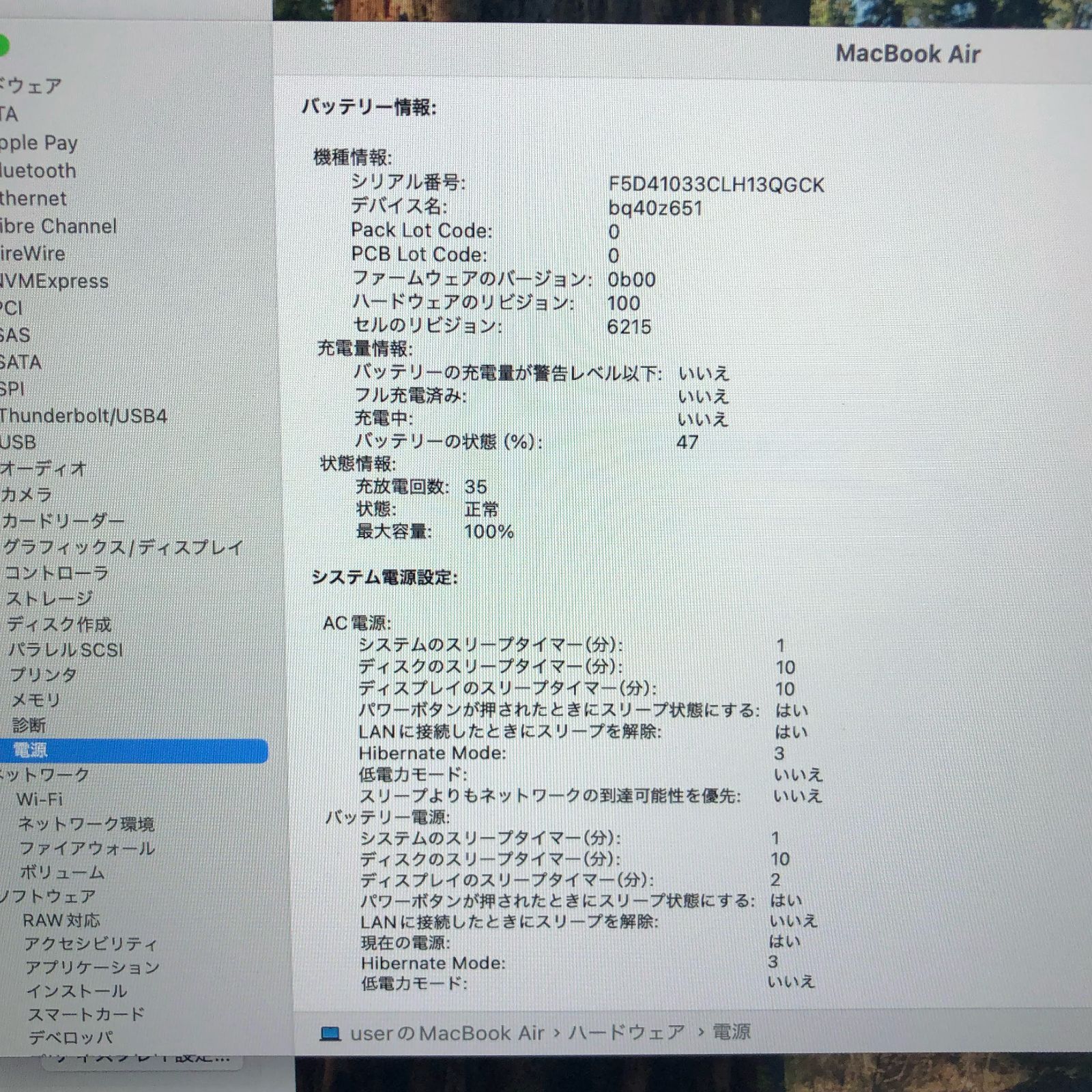Click ハードウェア in the path bar
The width and height of the screenshot is (1092, 1092).
coord(627,1032)
